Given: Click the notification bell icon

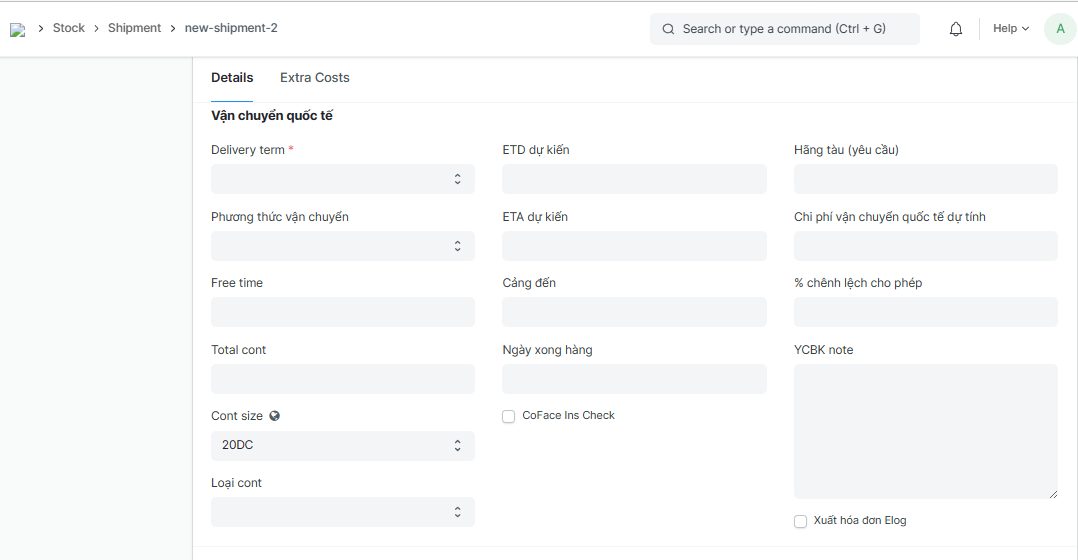Looking at the screenshot, I should (956, 29).
